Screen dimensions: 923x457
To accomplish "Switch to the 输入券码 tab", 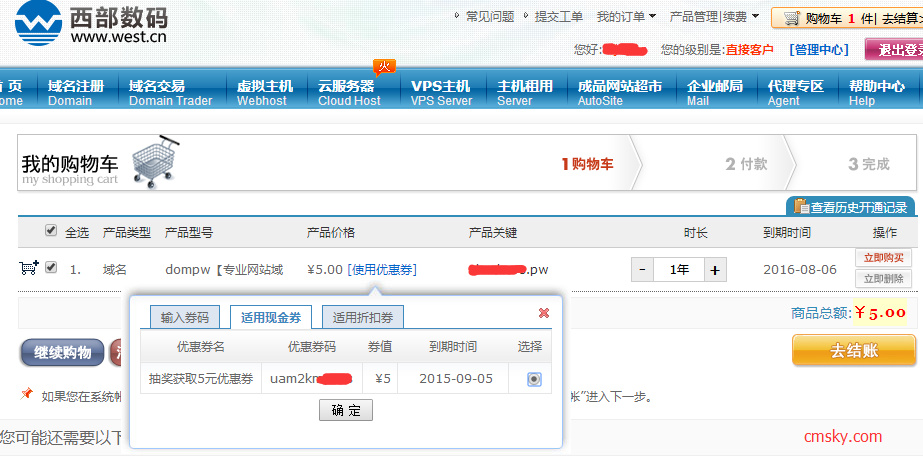I will [186, 318].
